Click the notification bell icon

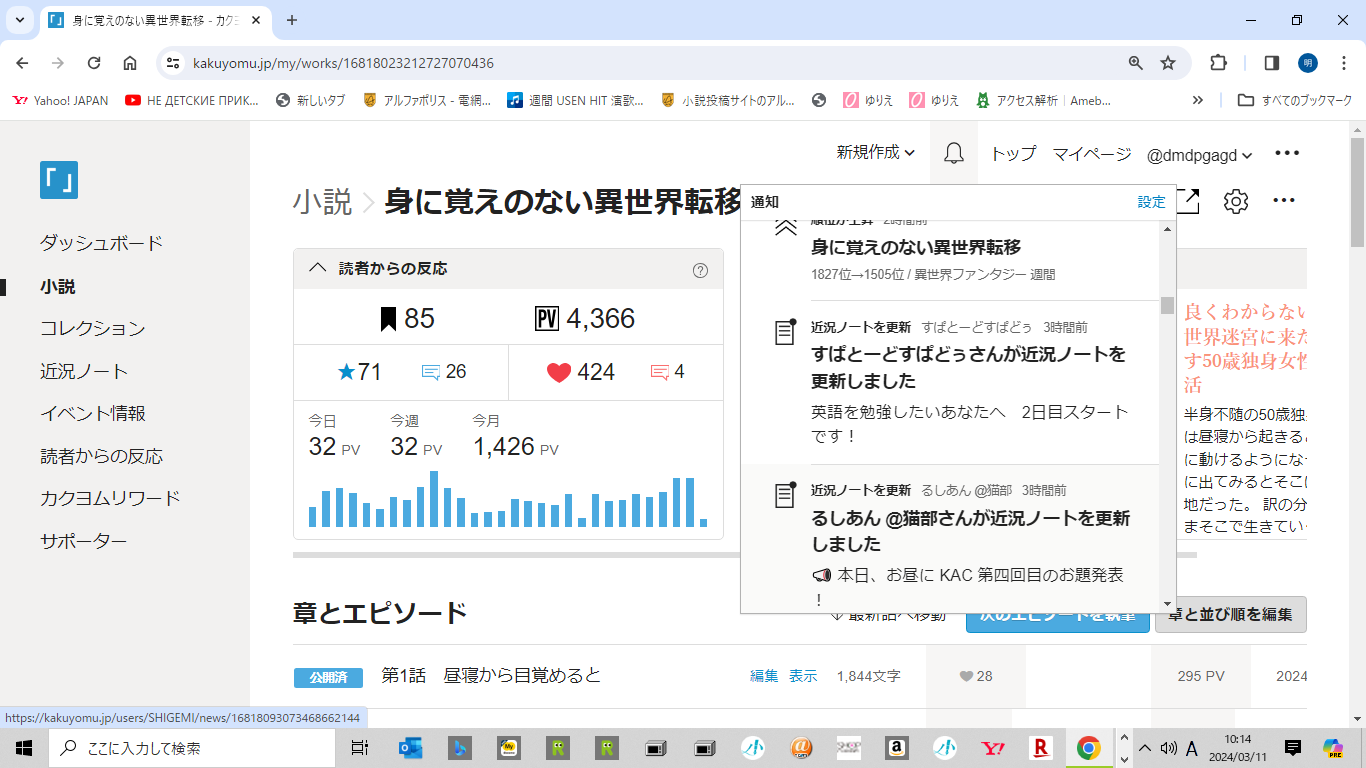pos(953,154)
